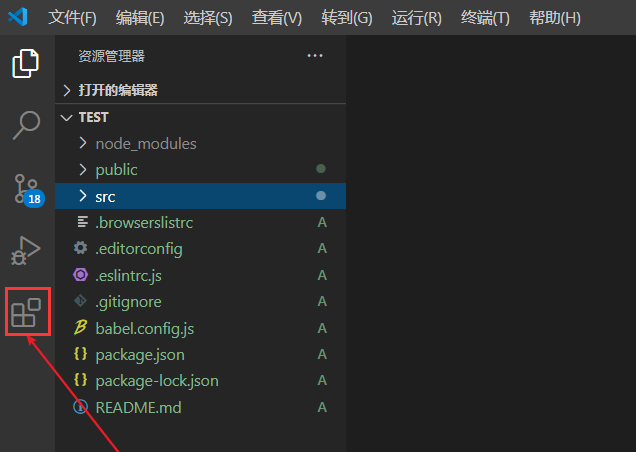Expand the public folder
Viewport: 636px width, 452px height.
coord(116,170)
